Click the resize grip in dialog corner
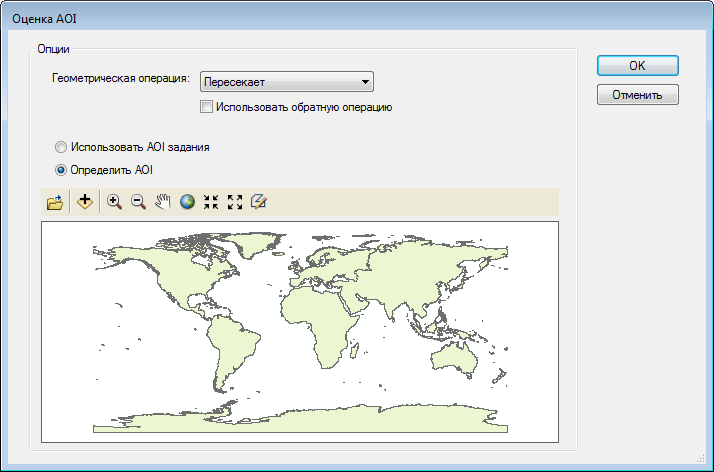Viewport: 714px width, 472px height. [x=702, y=460]
